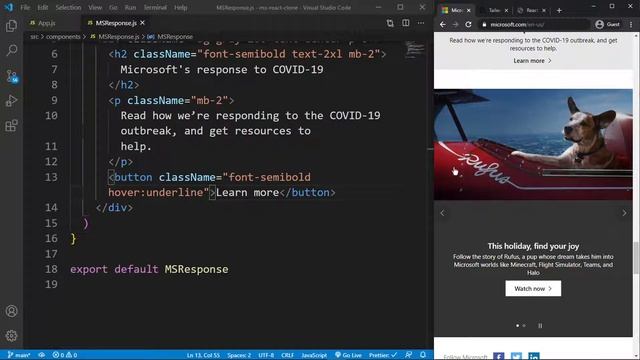Switch to the App.js editor tab
The width and height of the screenshot is (640, 360).
pyautogui.click(x=43, y=23)
